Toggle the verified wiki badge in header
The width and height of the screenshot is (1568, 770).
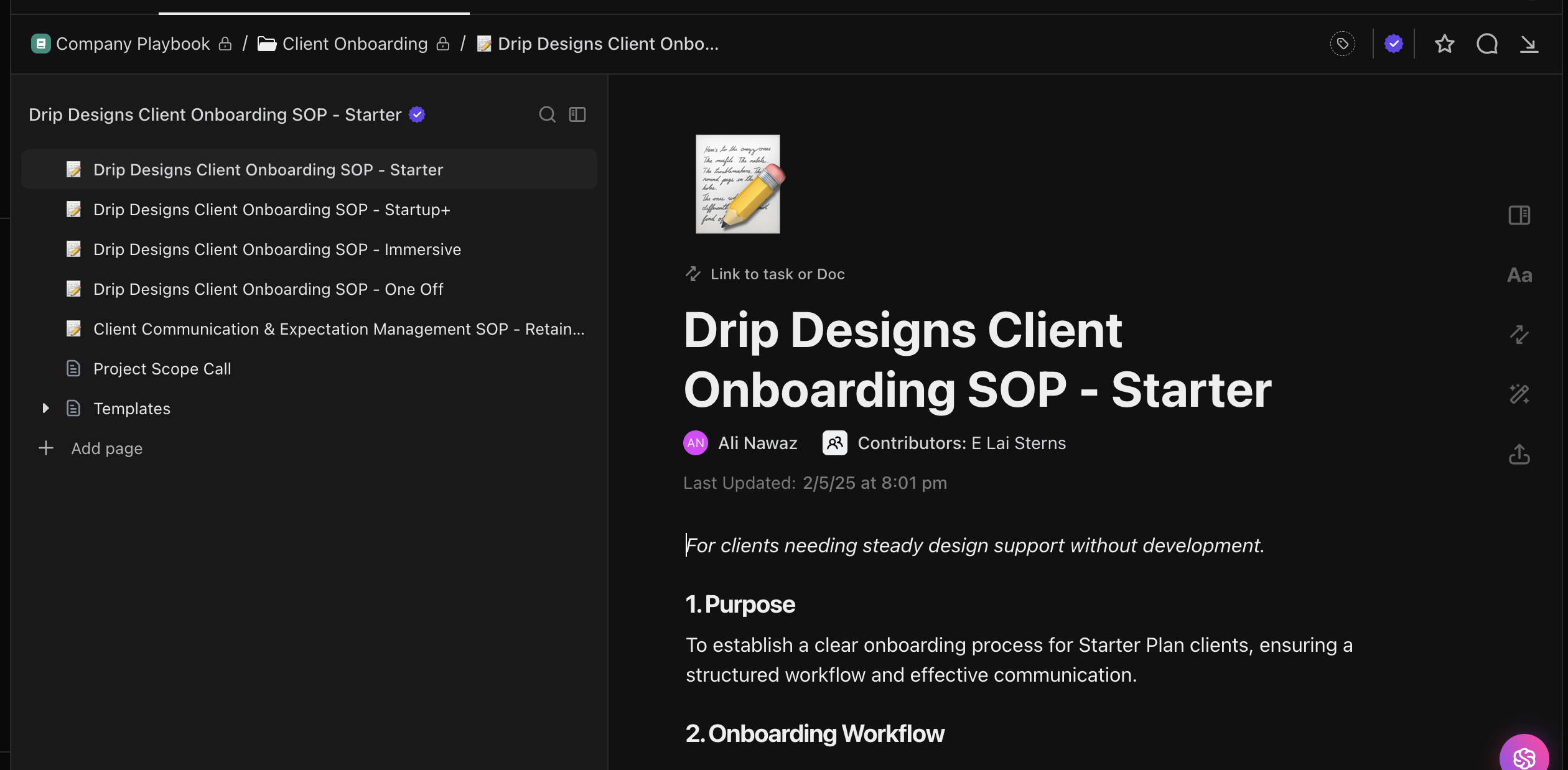click(1393, 44)
